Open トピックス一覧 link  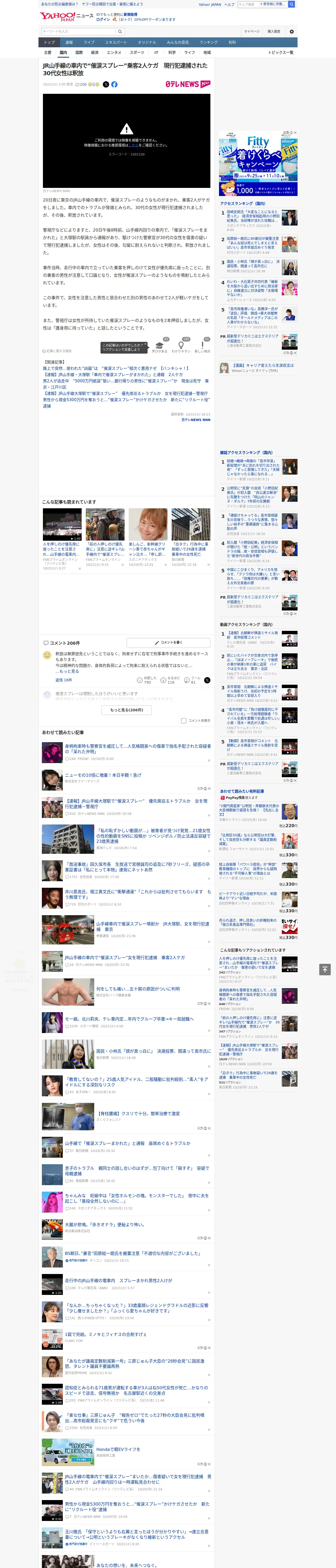pos(281,52)
